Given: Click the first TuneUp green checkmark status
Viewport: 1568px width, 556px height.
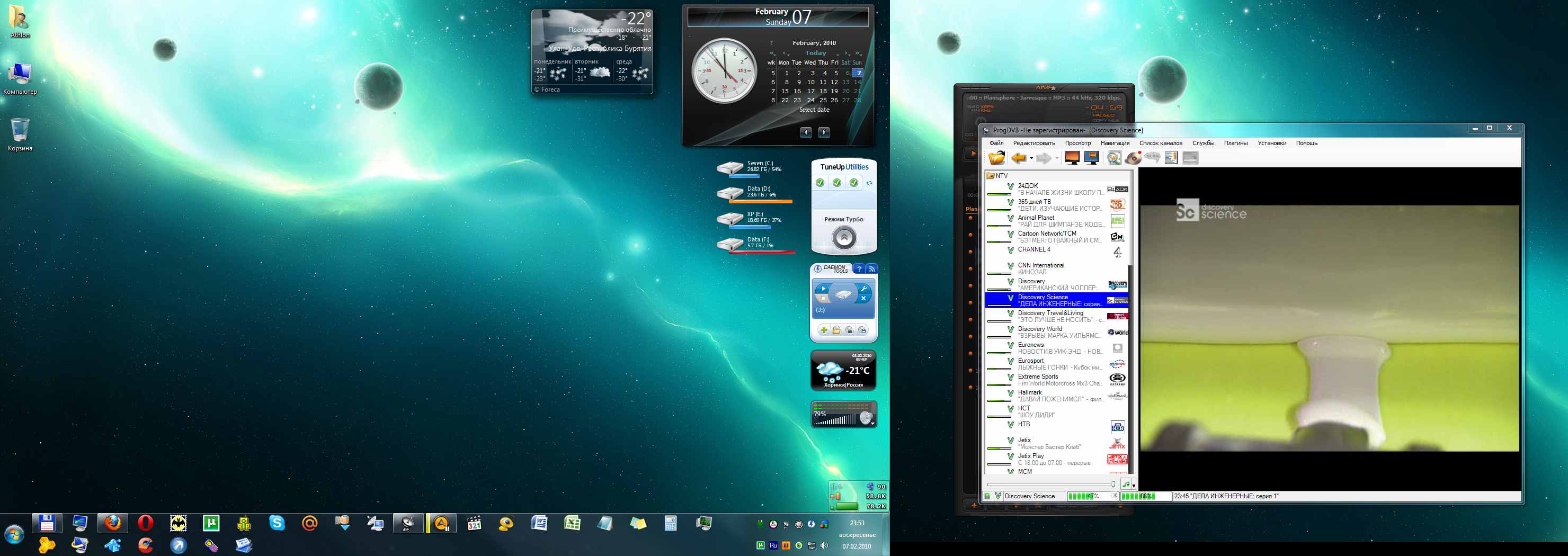Looking at the screenshot, I should [820, 183].
